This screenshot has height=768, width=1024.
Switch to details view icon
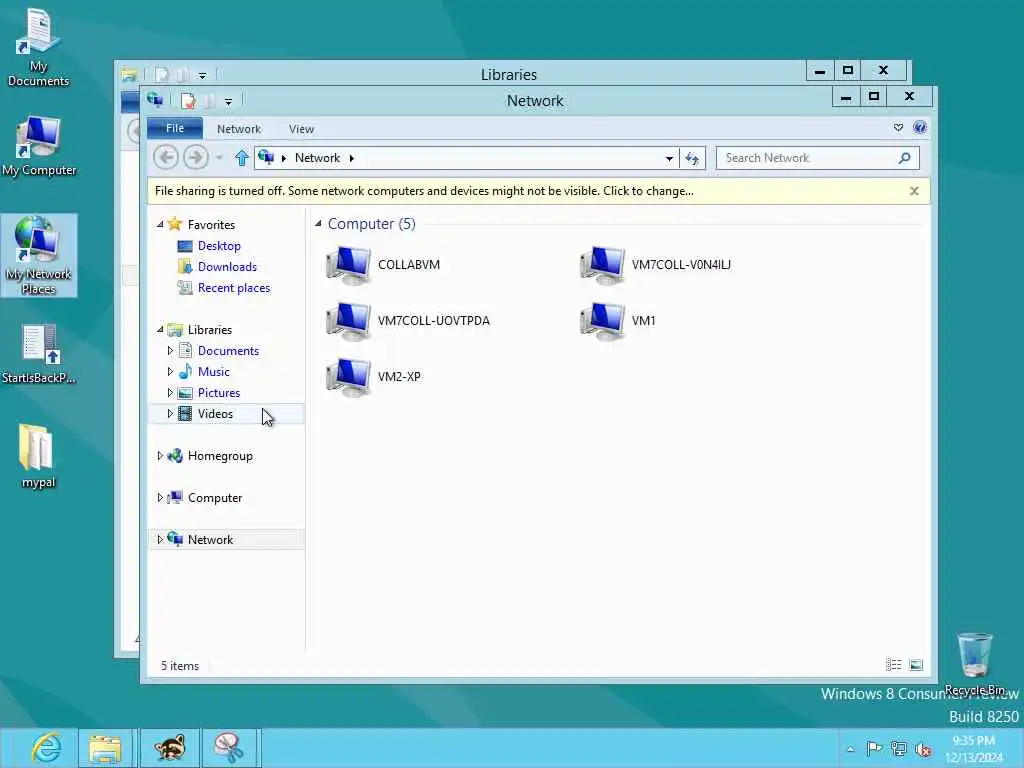[893, 665]
